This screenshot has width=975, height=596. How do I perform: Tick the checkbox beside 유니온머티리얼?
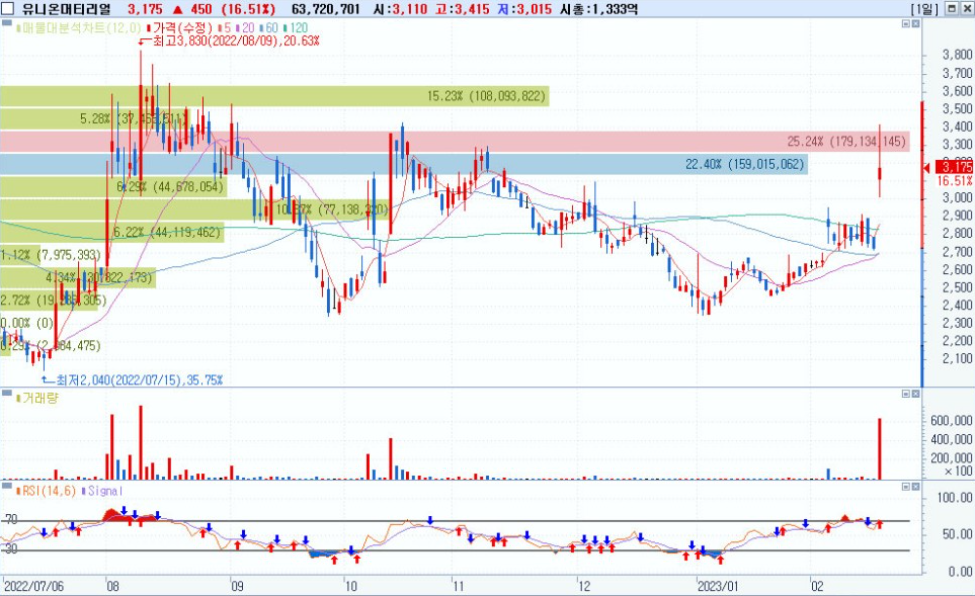point(7,9)
